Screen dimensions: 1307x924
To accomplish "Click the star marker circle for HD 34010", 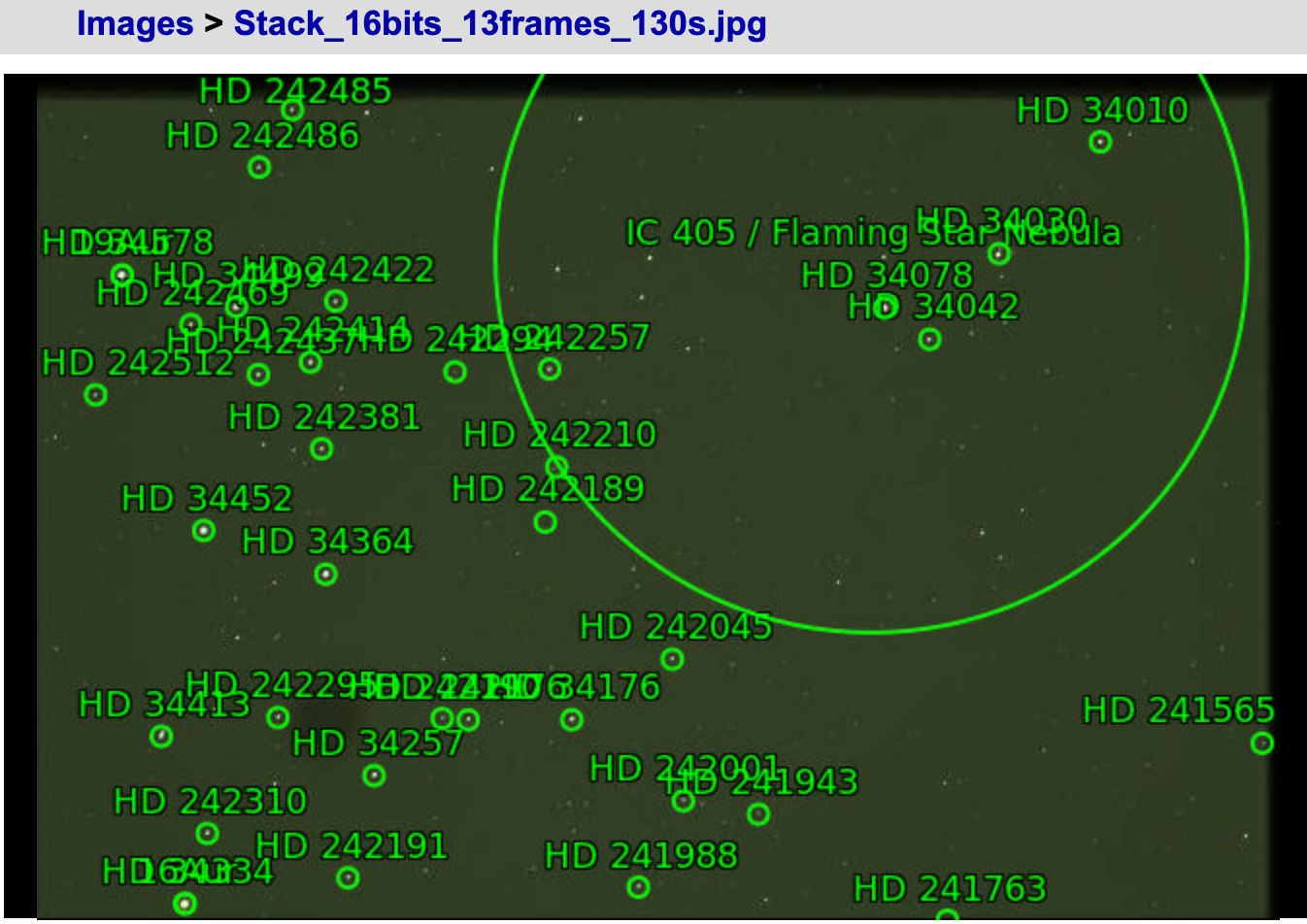I will [x=1100, y=143].
